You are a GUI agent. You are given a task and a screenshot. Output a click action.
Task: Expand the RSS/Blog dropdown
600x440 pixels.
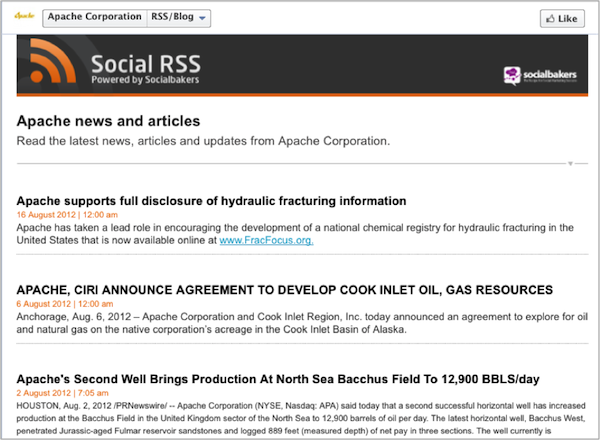point(179,18)
